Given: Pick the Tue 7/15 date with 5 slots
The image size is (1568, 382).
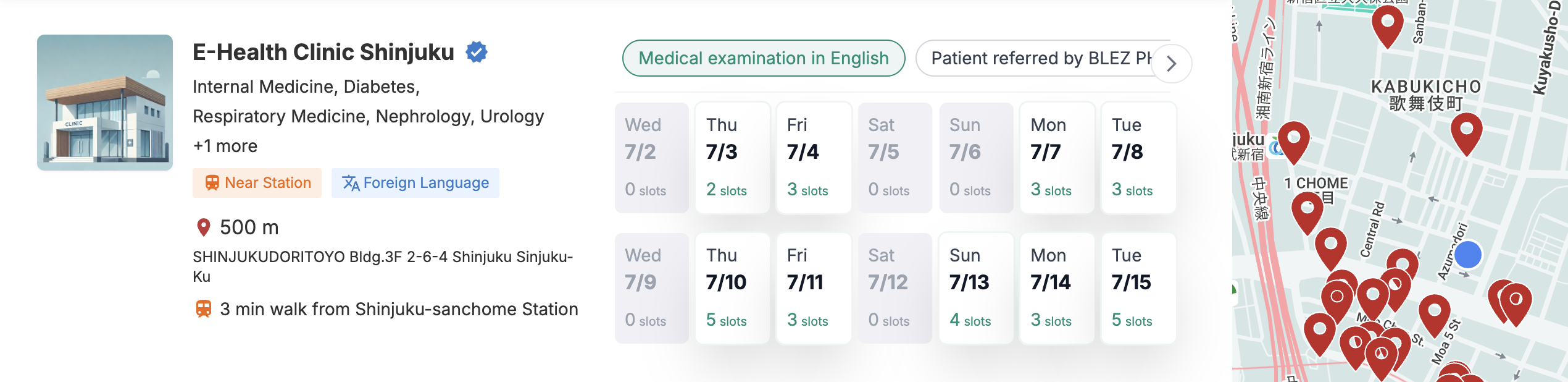Looking at the screenshot, I should click(x=1138, y=289).
